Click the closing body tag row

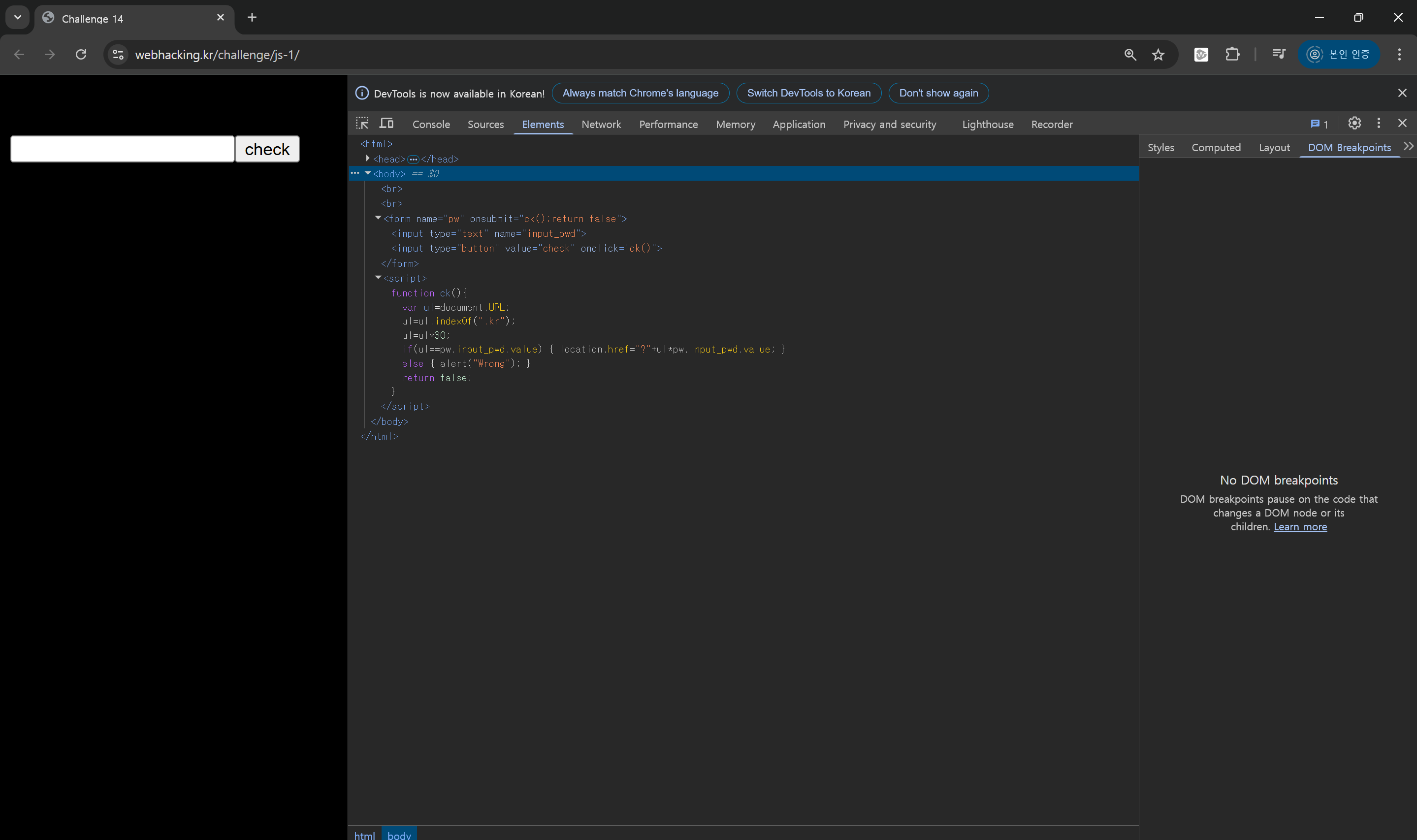pyautogui.click(x=389, y=421)
